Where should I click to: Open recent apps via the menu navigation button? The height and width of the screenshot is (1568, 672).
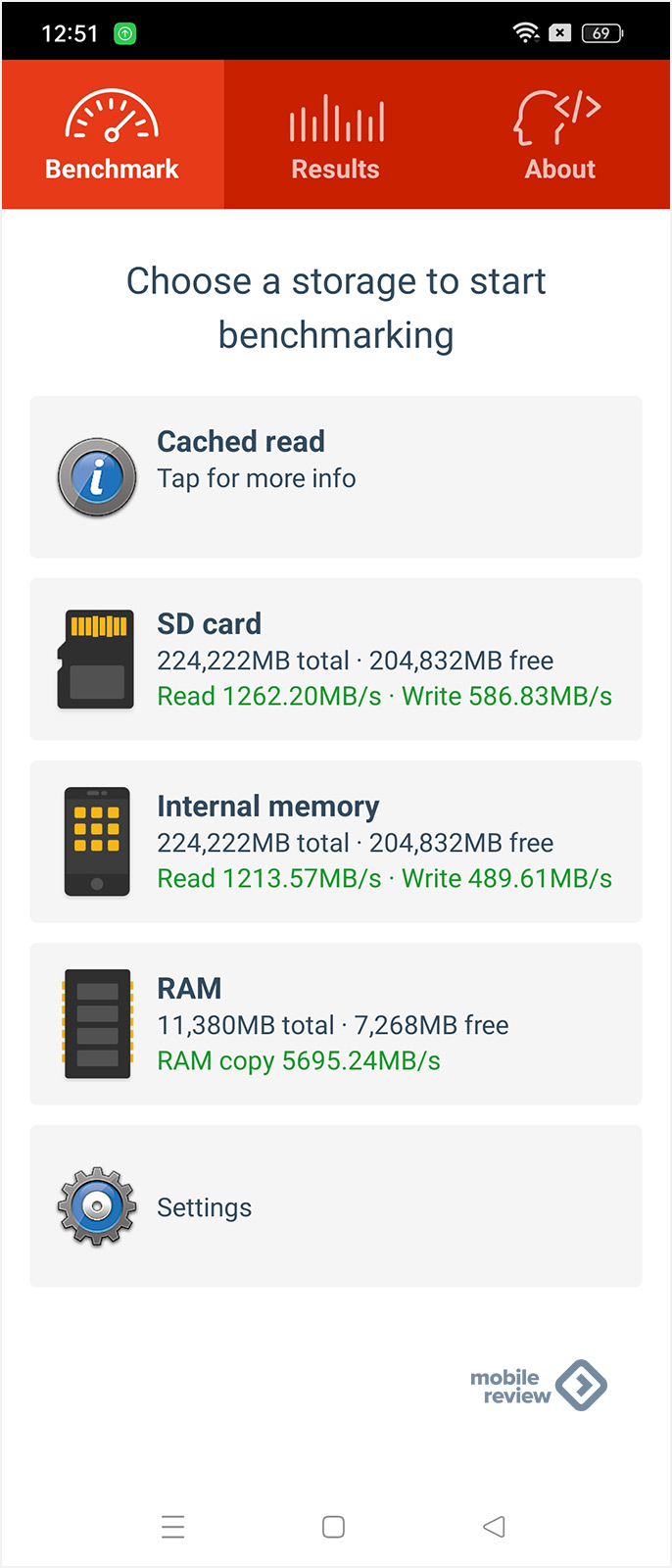pos(173,1527)
